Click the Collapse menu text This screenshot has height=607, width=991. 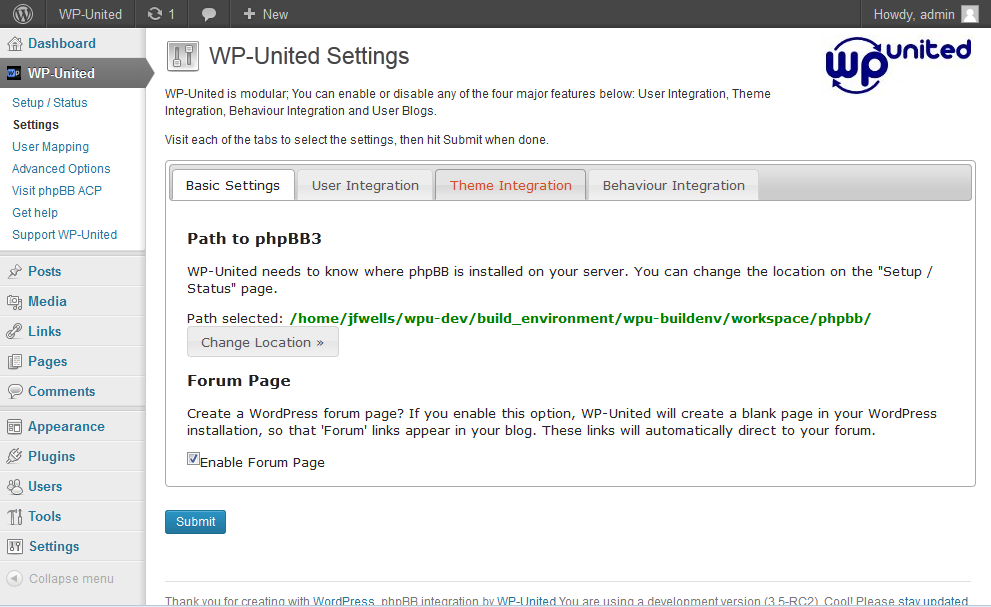click(71, 579)
